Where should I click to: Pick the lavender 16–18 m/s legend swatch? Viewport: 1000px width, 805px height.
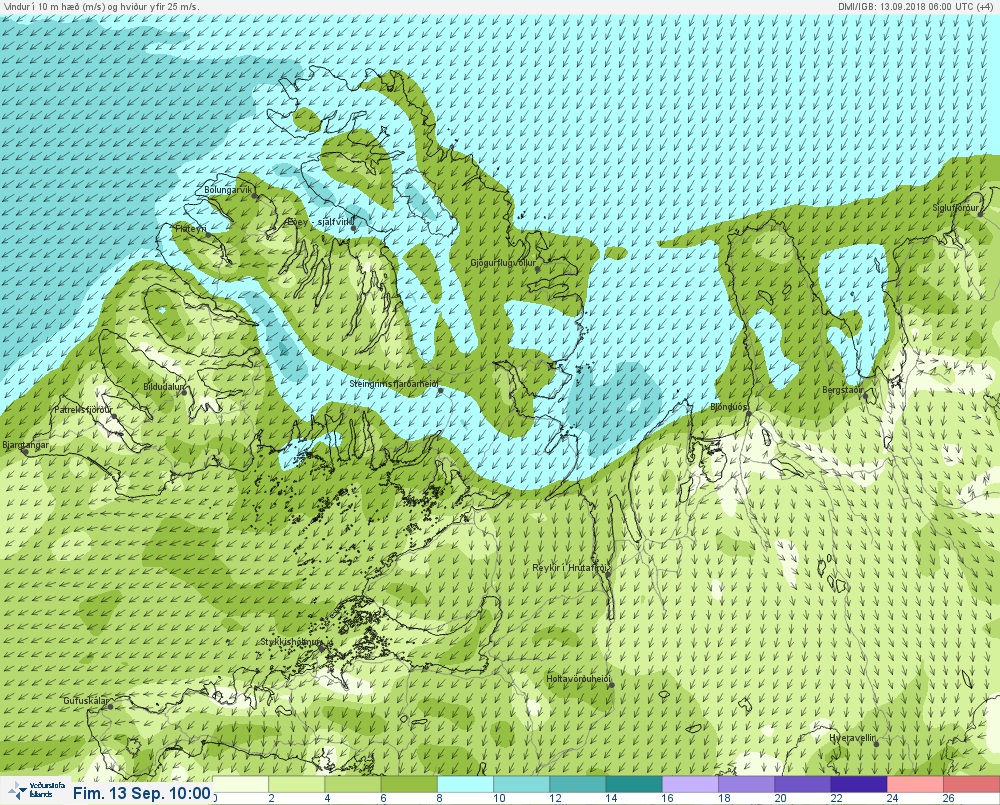point(690,784)
